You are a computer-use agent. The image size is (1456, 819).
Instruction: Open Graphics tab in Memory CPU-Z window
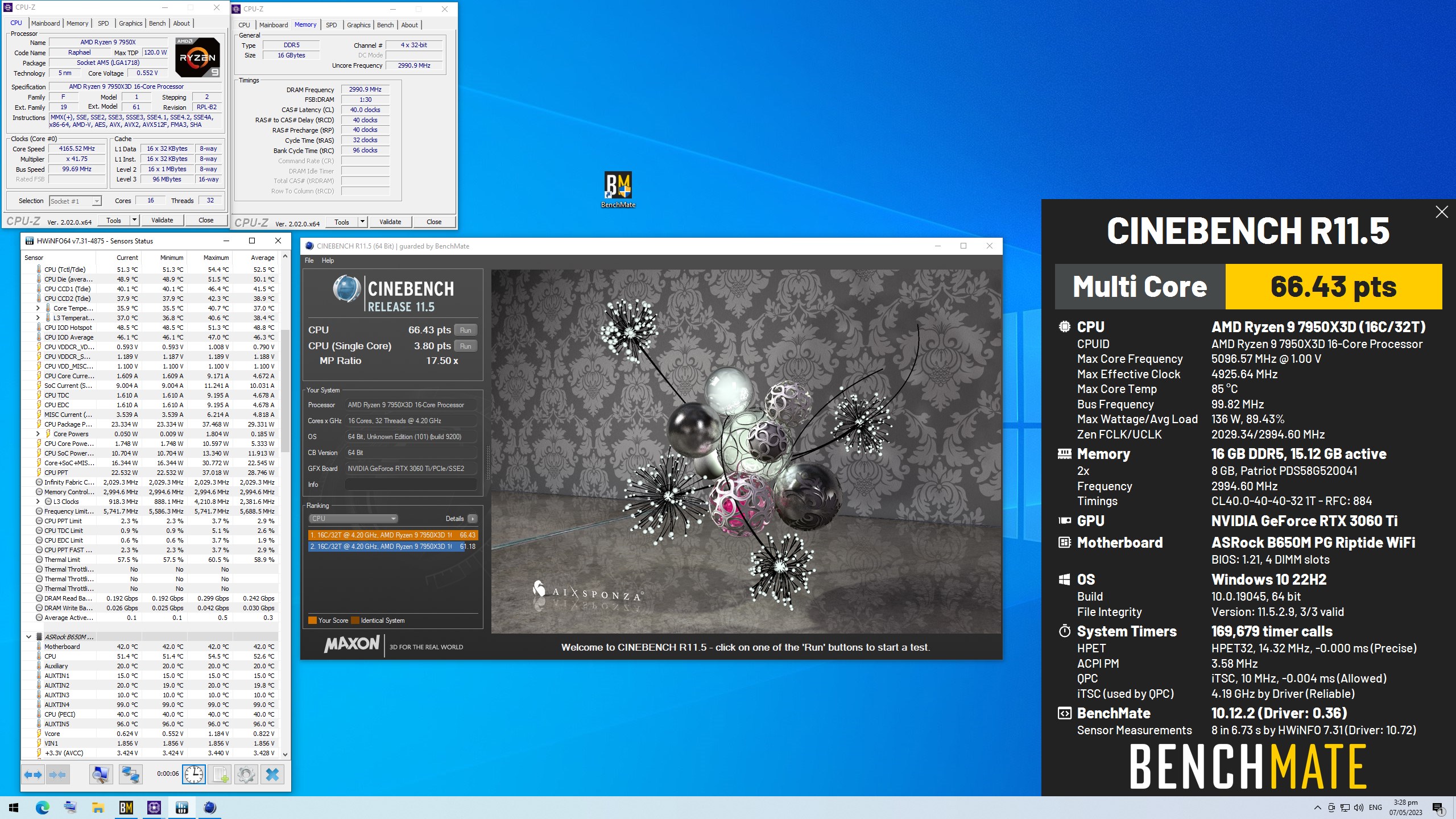(358, 25)
